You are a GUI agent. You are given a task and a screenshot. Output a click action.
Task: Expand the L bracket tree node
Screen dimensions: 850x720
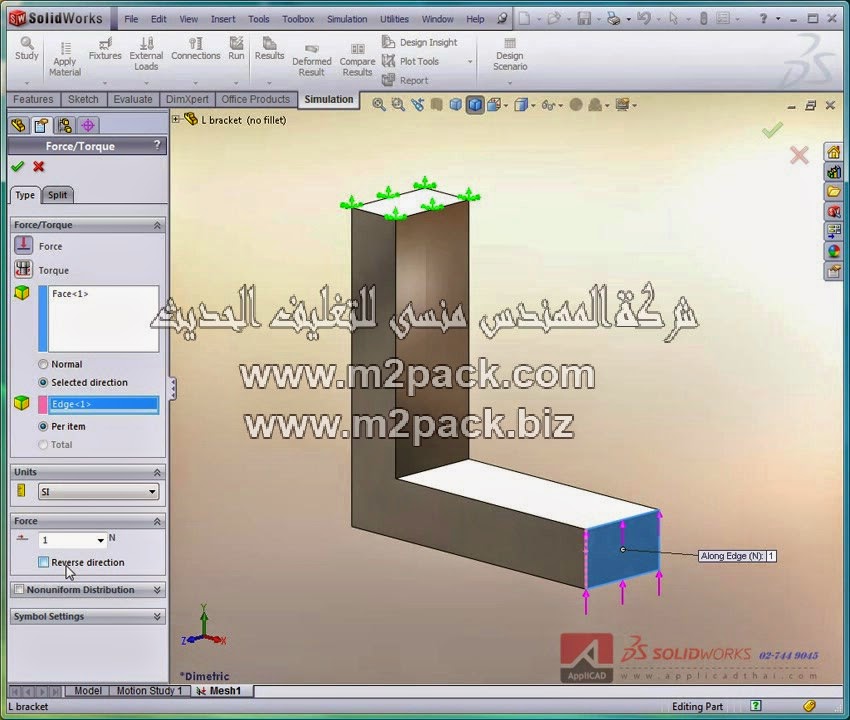pos(176,119)
